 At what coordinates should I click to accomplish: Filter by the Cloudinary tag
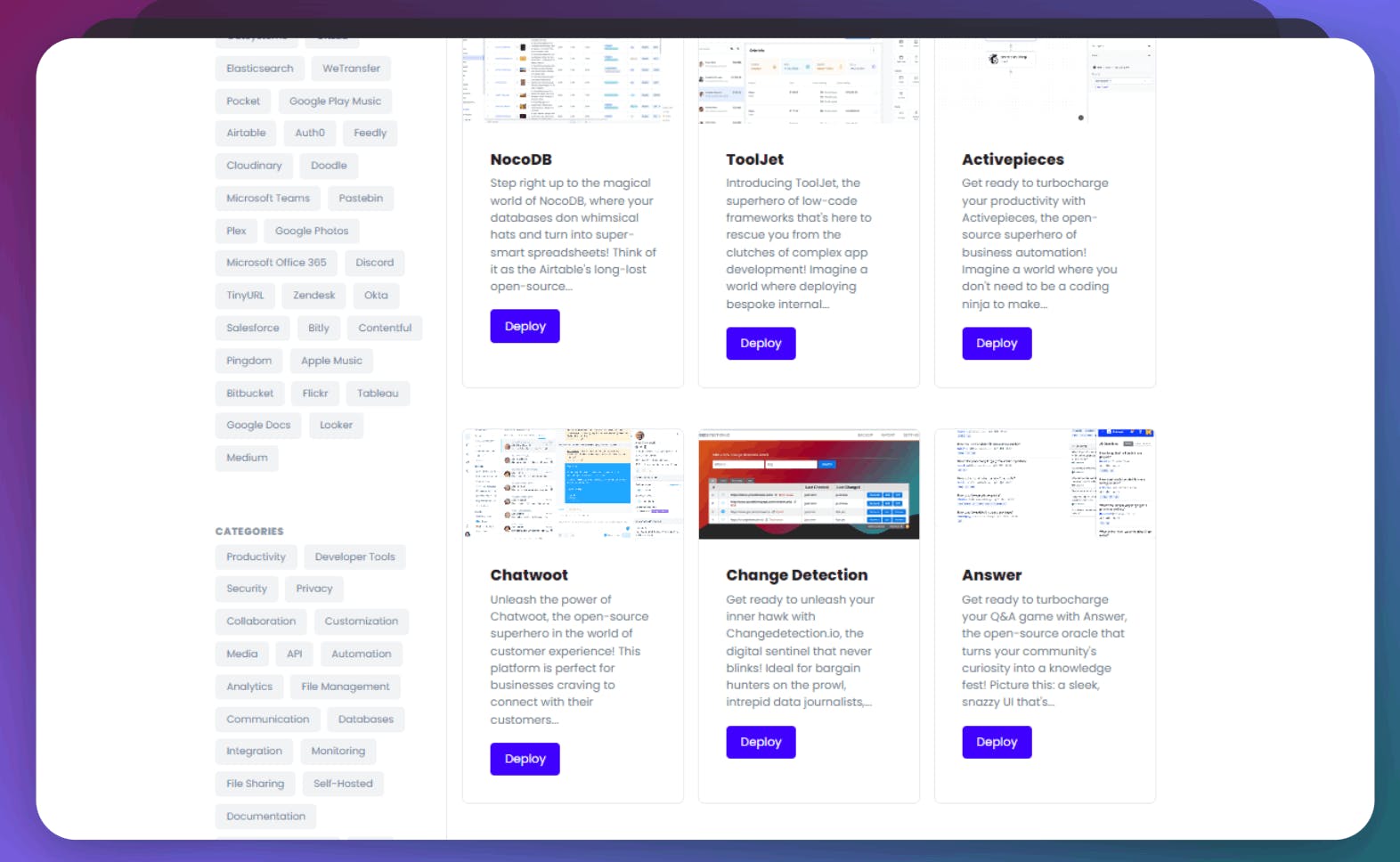254,166
